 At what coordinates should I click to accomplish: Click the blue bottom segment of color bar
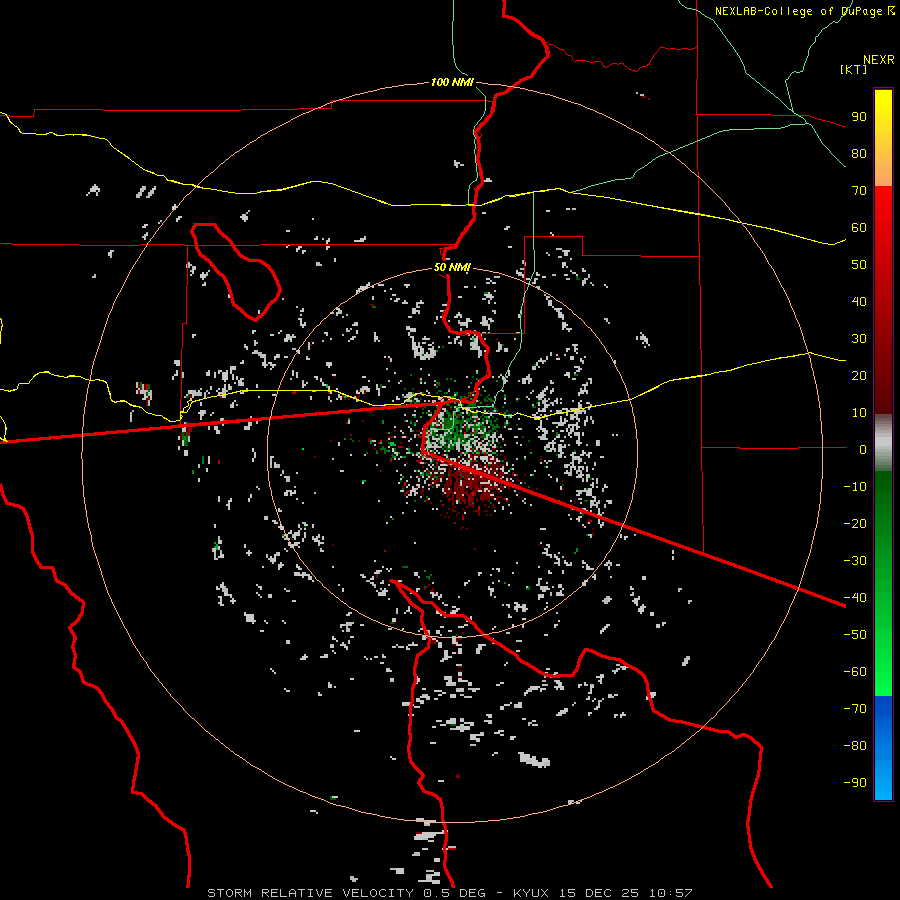pyautogui.click(x=883, y=747)
